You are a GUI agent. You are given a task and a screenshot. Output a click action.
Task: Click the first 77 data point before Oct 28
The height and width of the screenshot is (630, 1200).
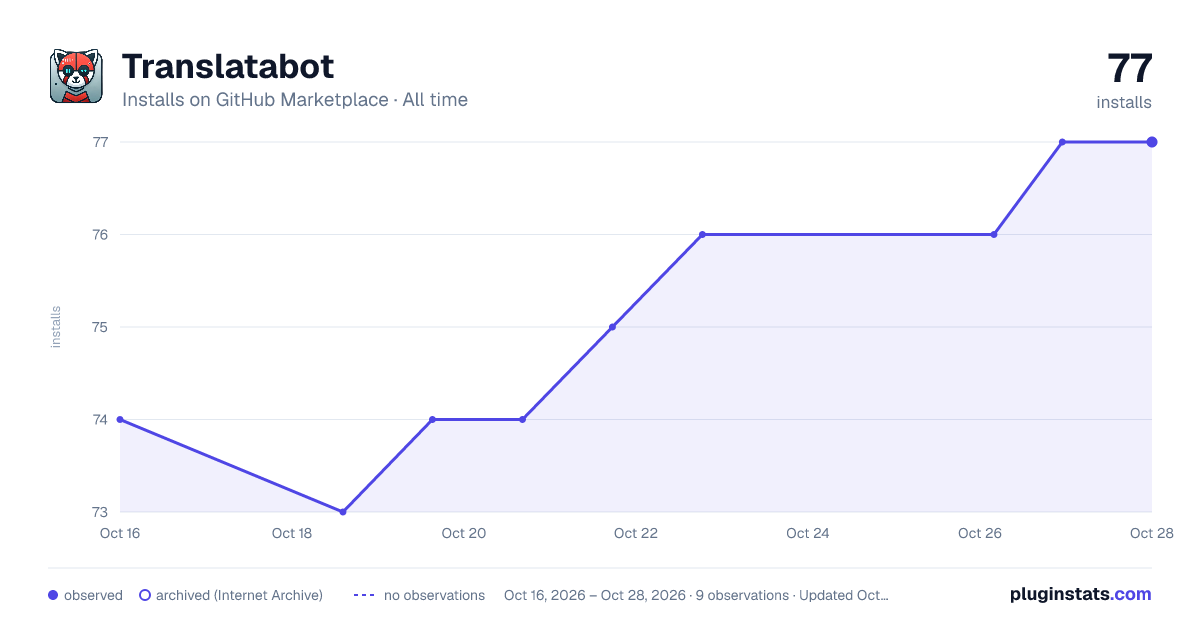[x=1062, y=142]
